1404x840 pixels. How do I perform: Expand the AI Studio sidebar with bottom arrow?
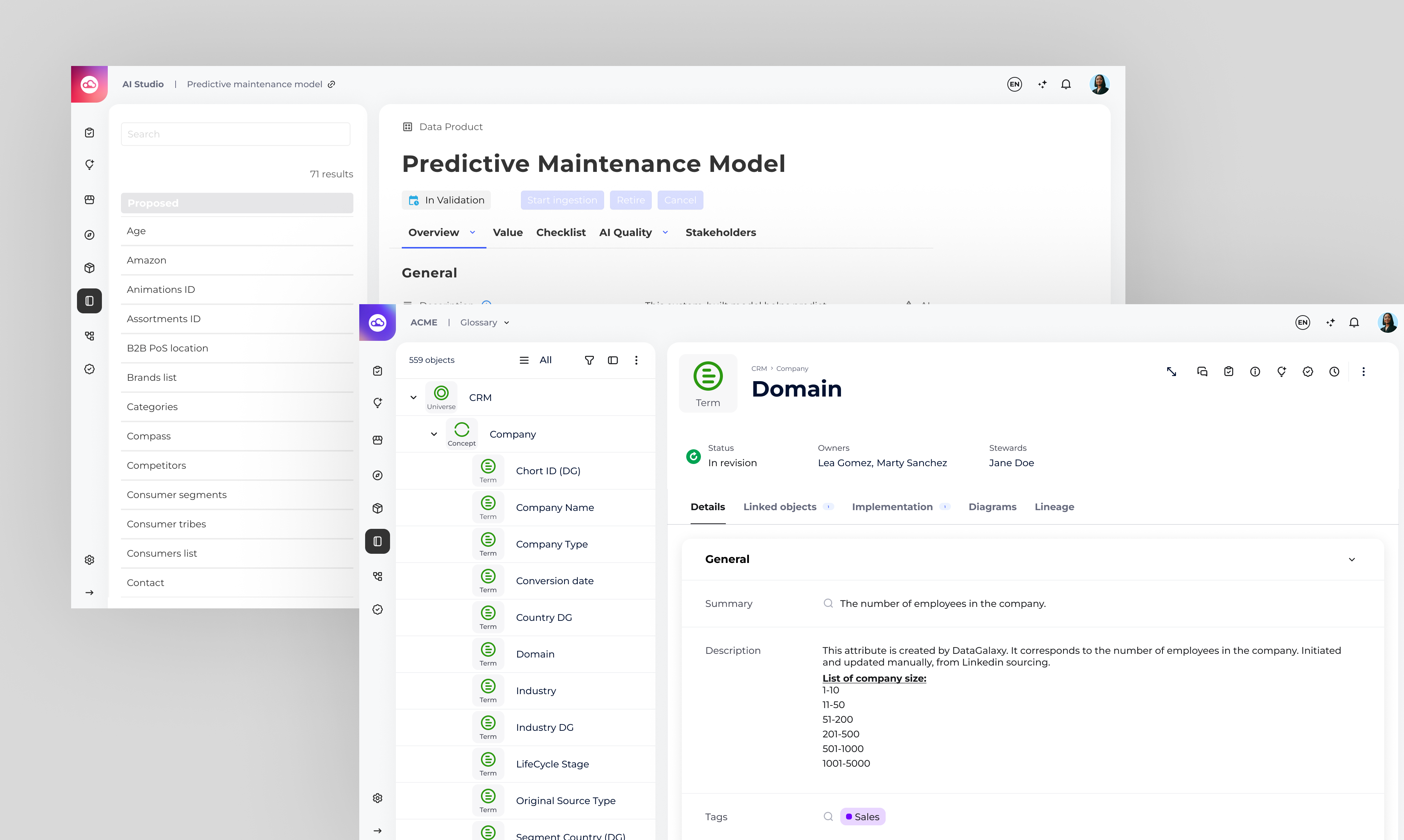click(x=89, y=593)
